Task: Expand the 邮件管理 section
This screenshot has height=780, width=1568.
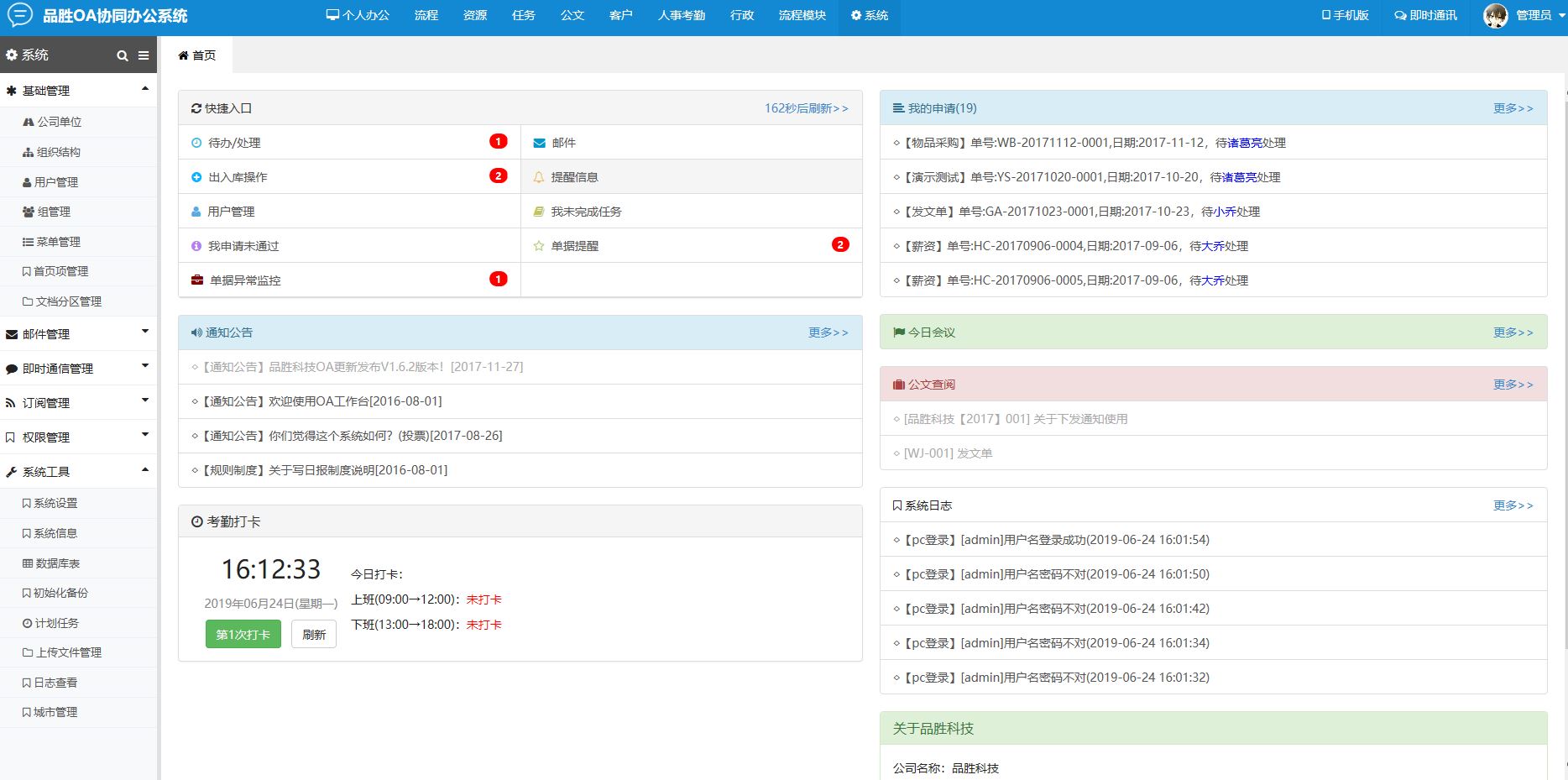Action: click(78, 333)
